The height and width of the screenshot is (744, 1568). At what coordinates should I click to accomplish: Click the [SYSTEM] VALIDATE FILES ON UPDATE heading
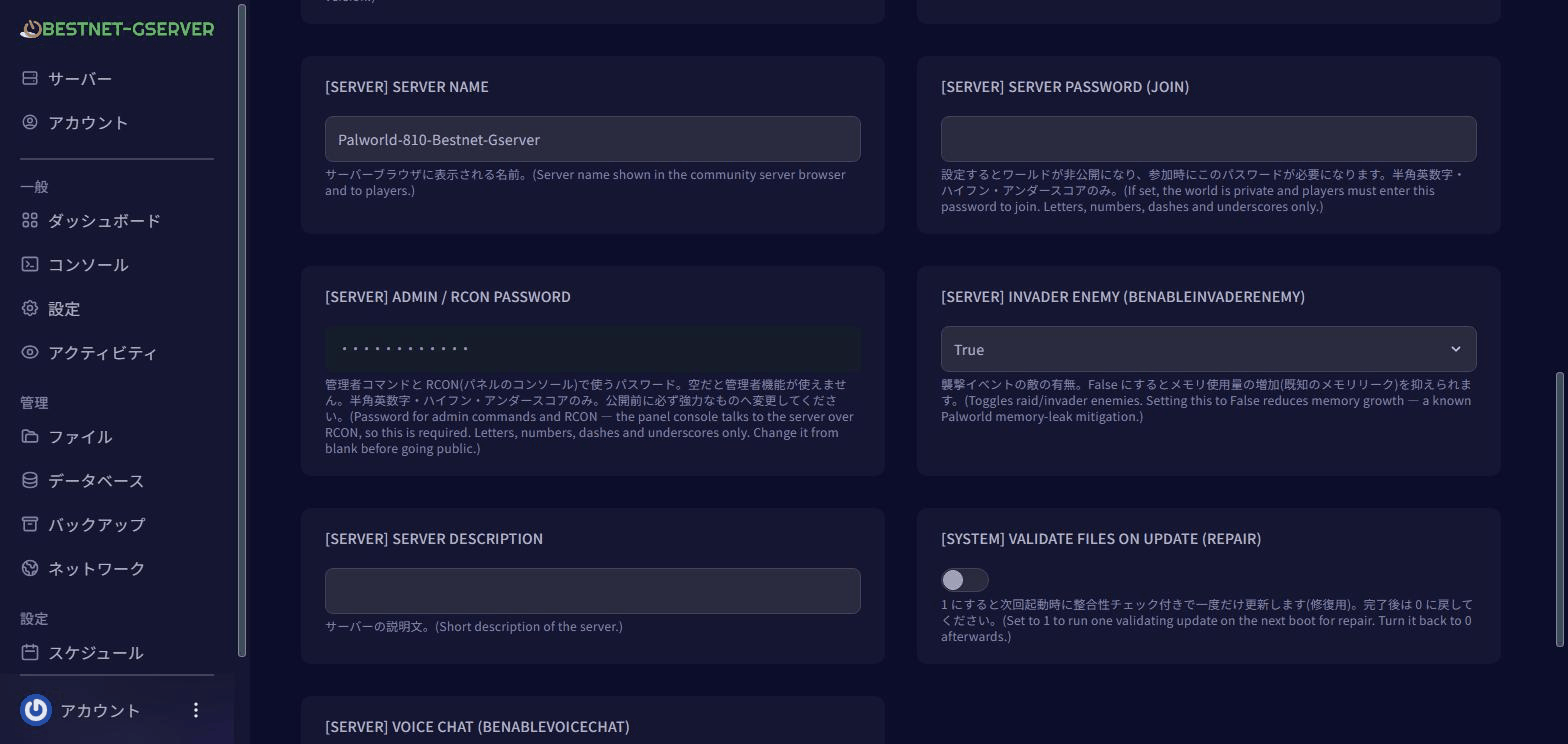point(1101,539)
